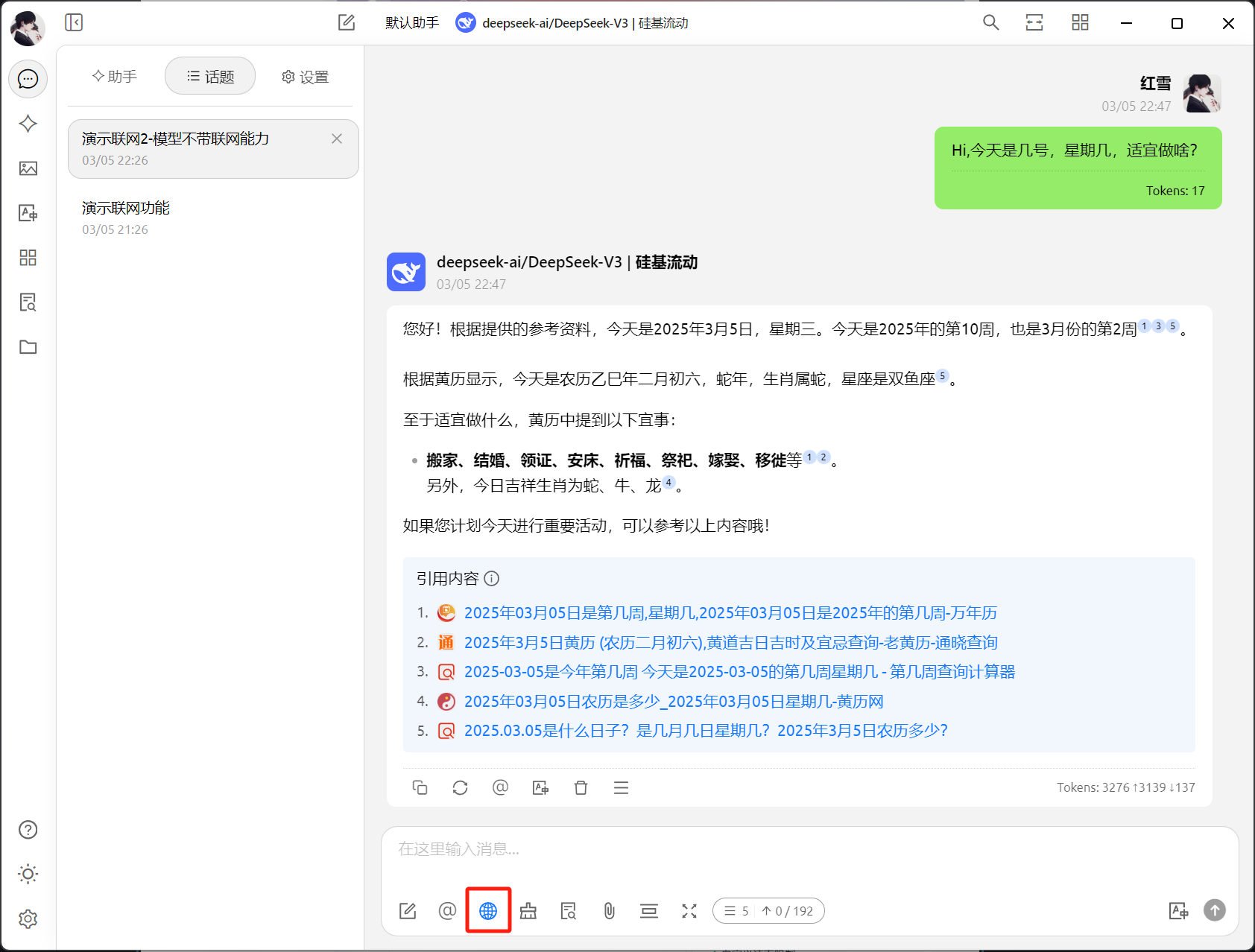Collapse the left sidebar panel
This screenshot has height=952, width=1255.
click(74, 22)
